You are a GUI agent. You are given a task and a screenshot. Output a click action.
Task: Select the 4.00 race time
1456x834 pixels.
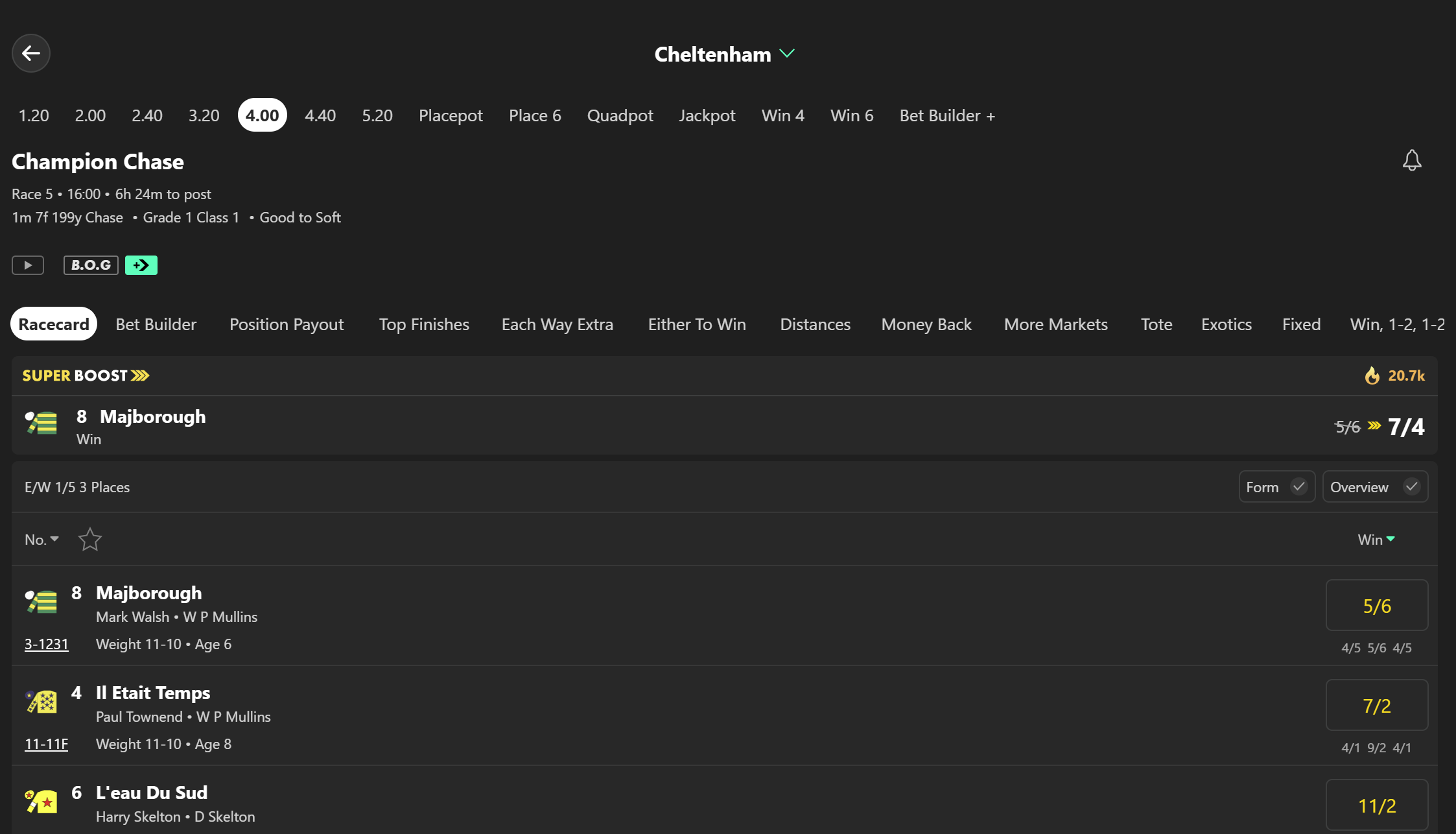click(x=263, y=115)
